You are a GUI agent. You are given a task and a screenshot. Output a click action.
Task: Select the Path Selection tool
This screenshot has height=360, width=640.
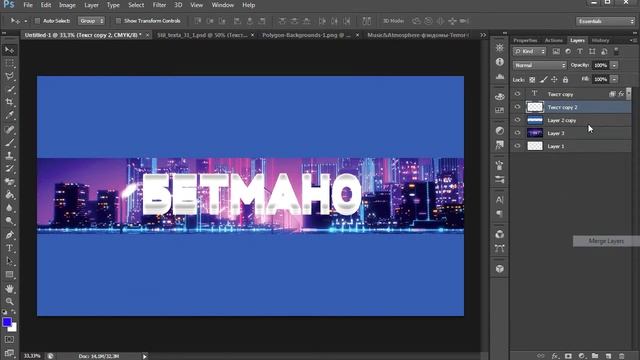pyautogui.click(x=10, y=261)
